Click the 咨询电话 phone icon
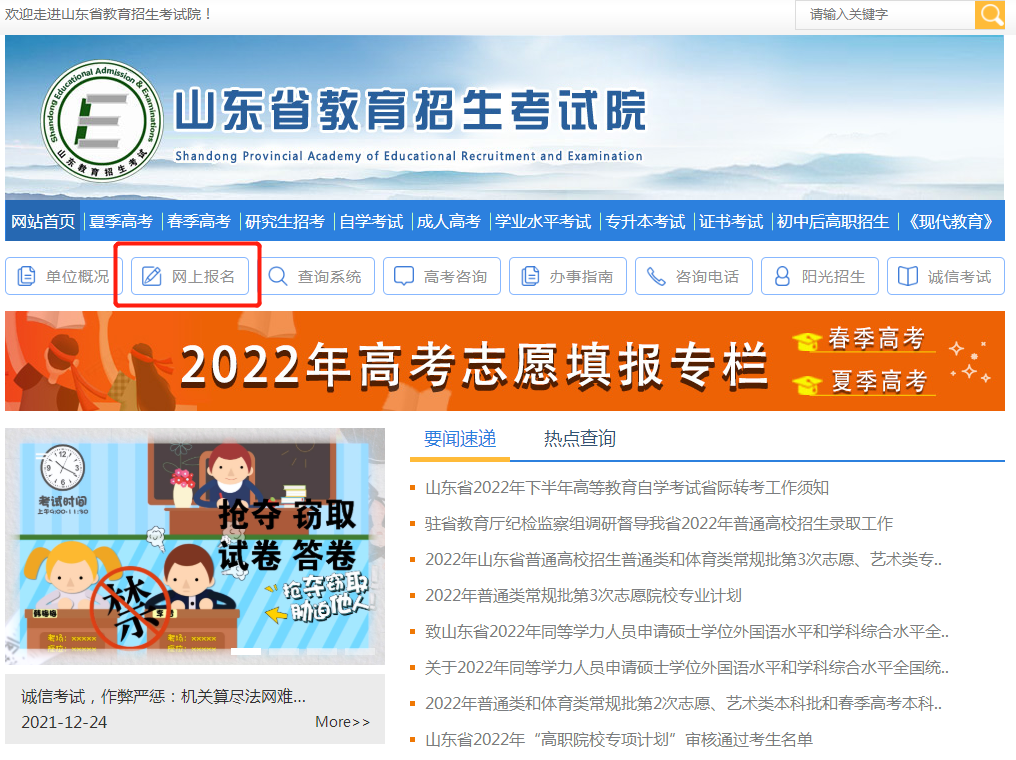Viewport: 1016px width, 760px height. click(656, 276)
